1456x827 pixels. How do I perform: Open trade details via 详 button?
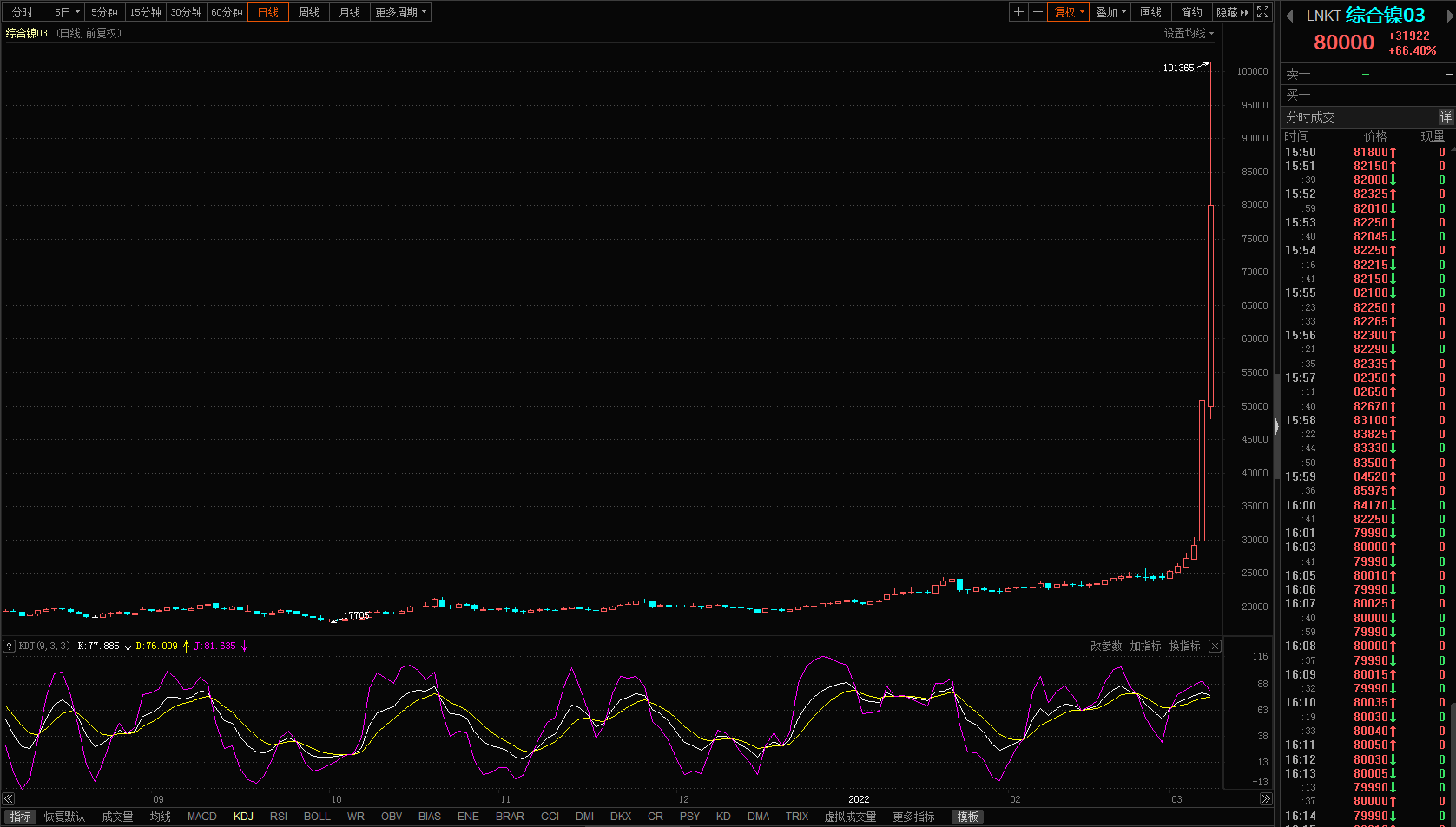click(1445, 117)
